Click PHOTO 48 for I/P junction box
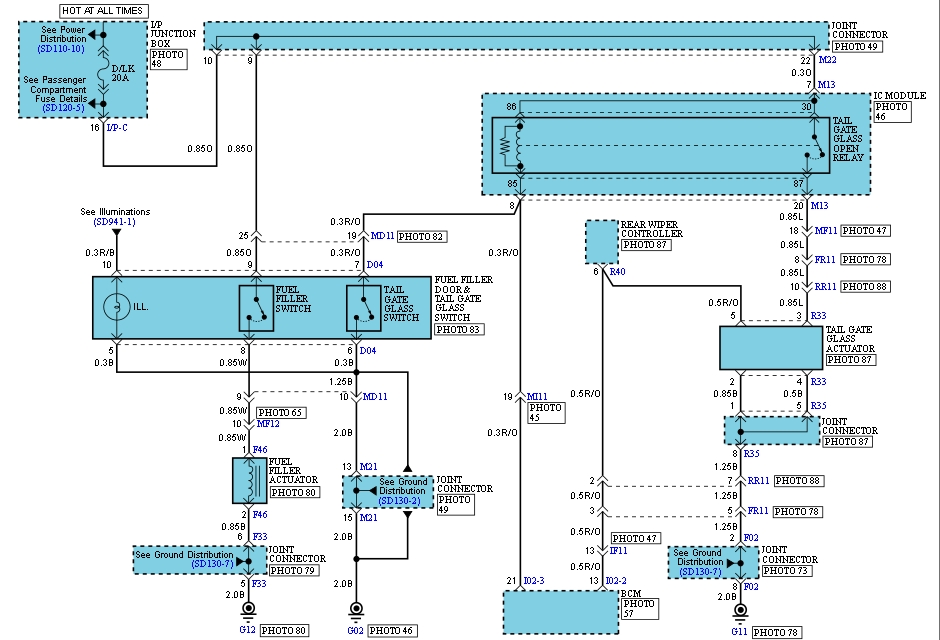This screenshot has width=940, height=640. 166,61
